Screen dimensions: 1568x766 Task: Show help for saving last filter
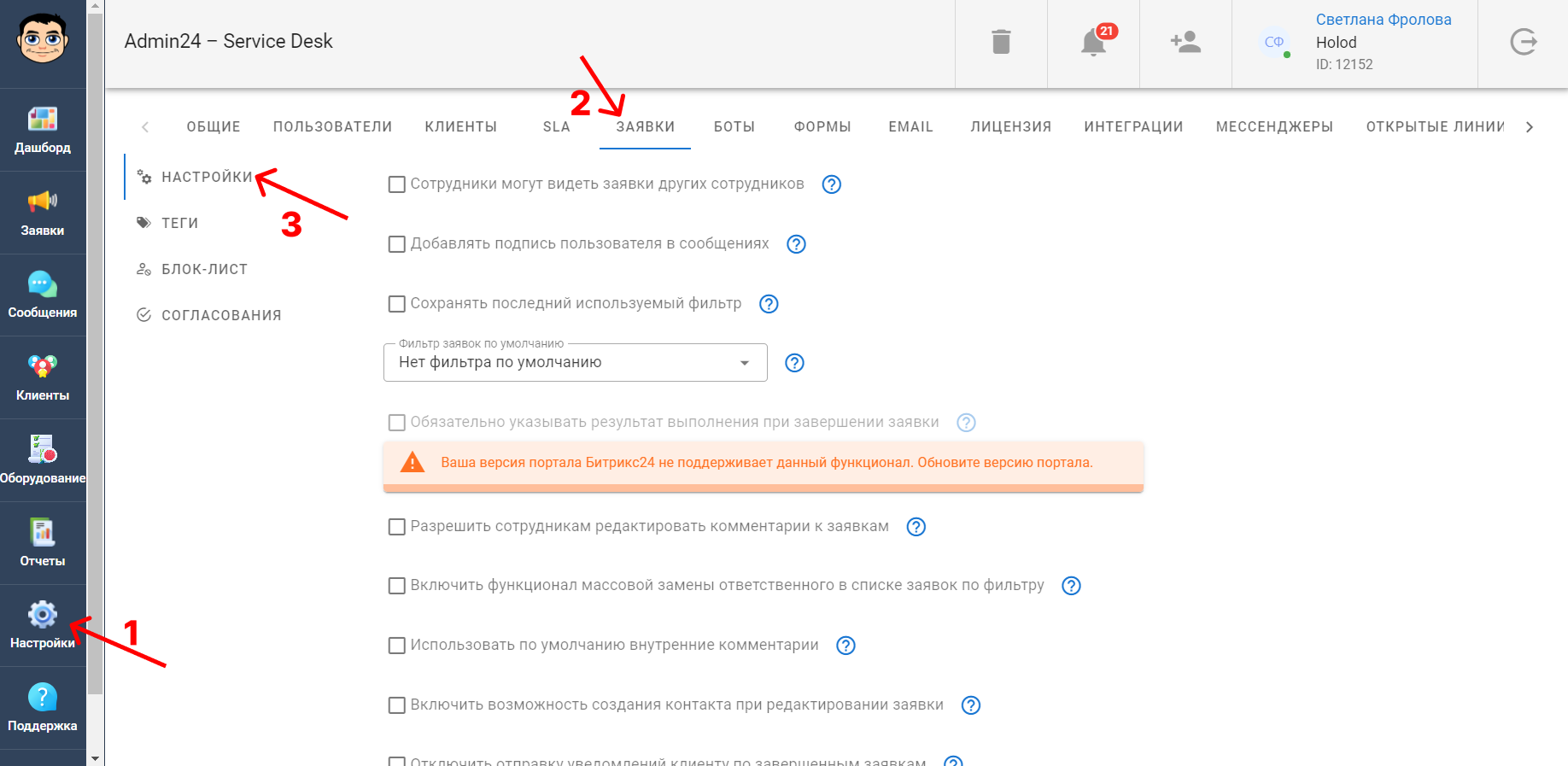click(769, 304)
